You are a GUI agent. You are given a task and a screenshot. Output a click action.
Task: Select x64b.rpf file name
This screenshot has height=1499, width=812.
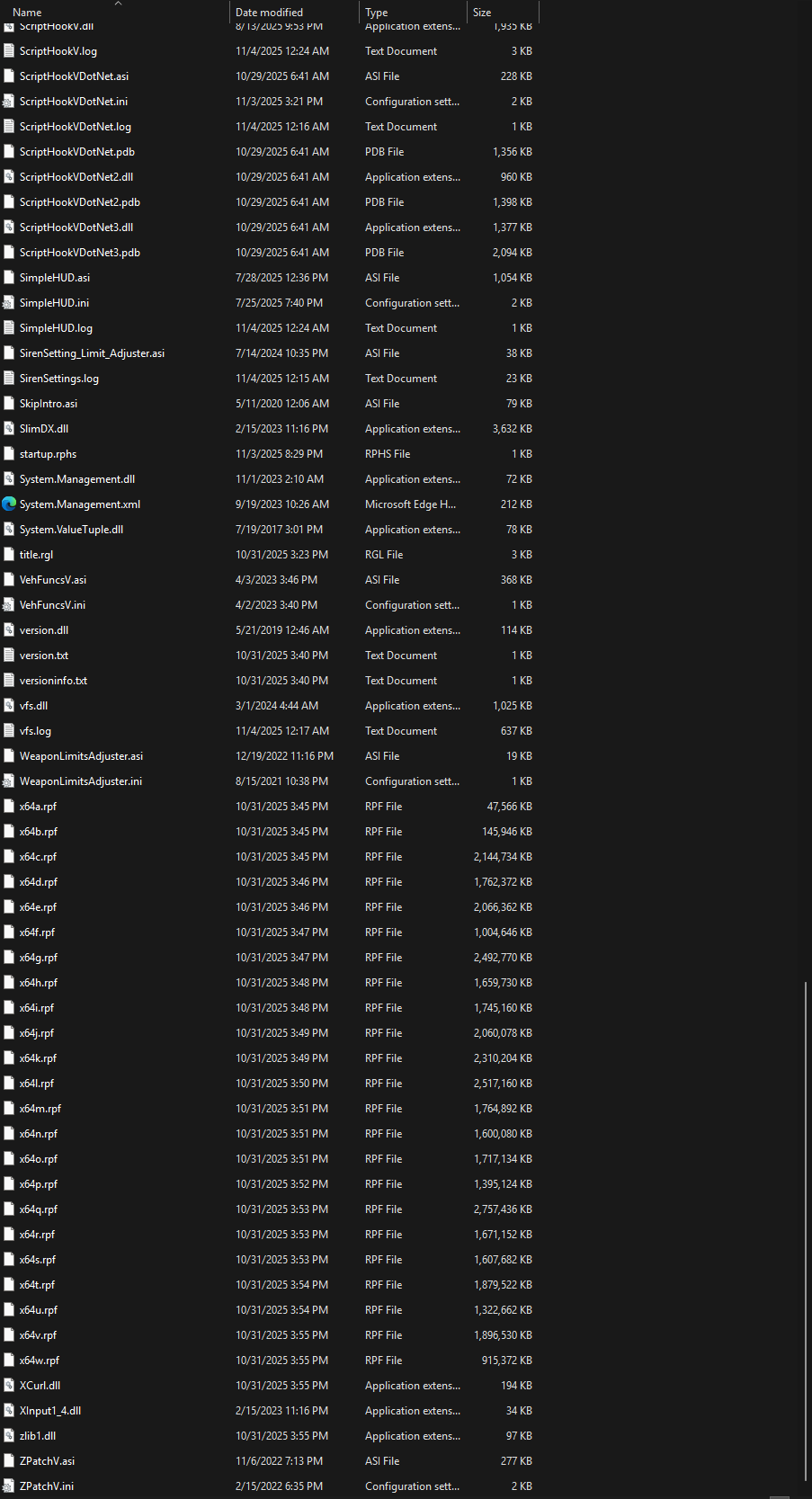pyautogui.click(x=39, y=832)
